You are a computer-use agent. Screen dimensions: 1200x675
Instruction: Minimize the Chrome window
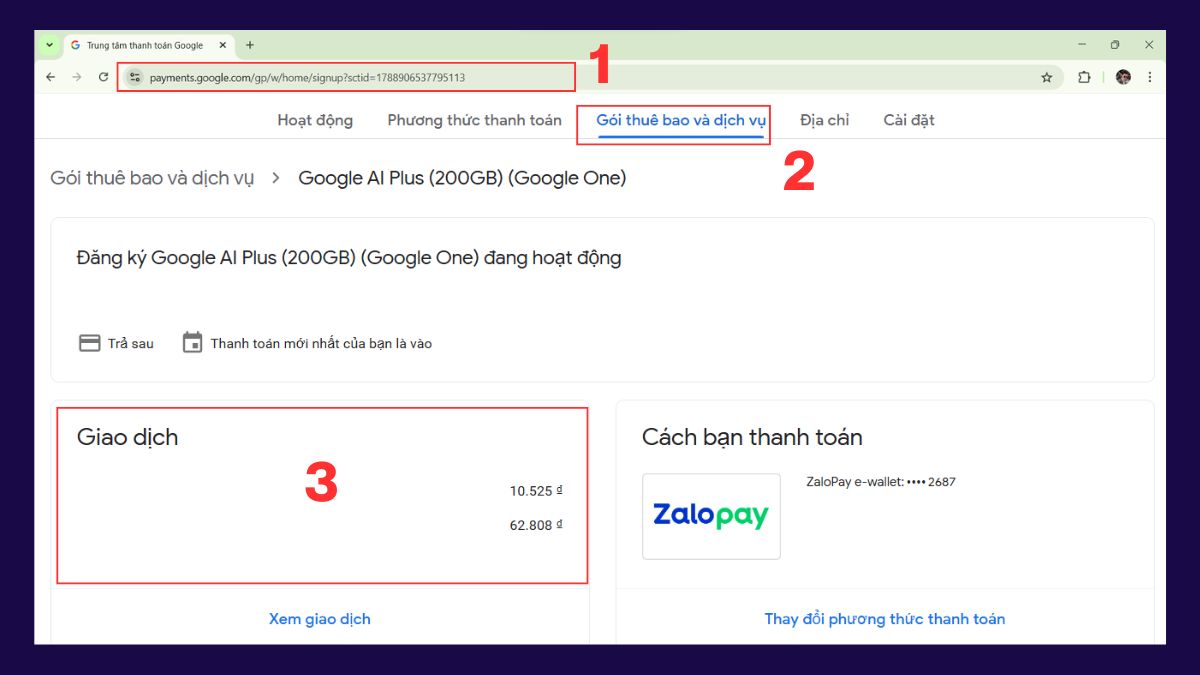pos(1082,45)
